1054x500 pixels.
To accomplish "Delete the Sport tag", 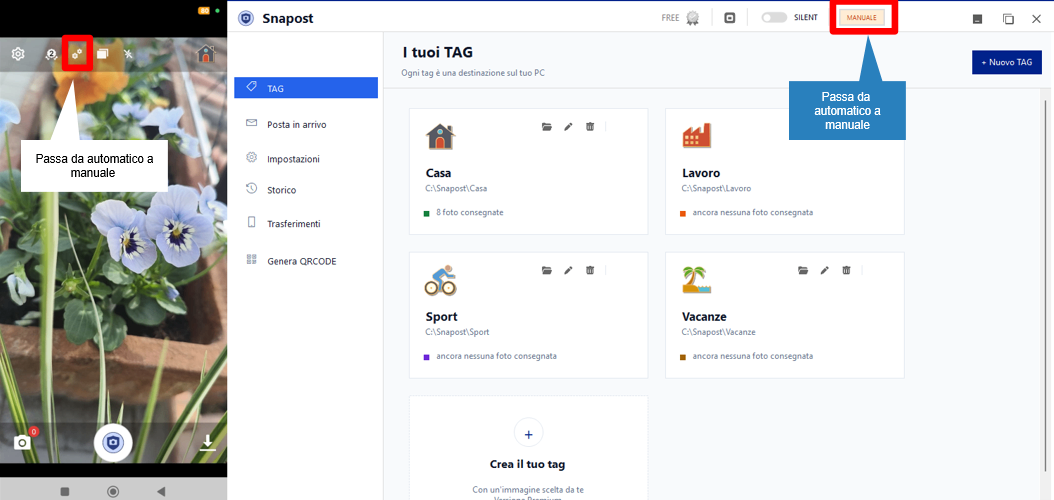I will (590, 270).
